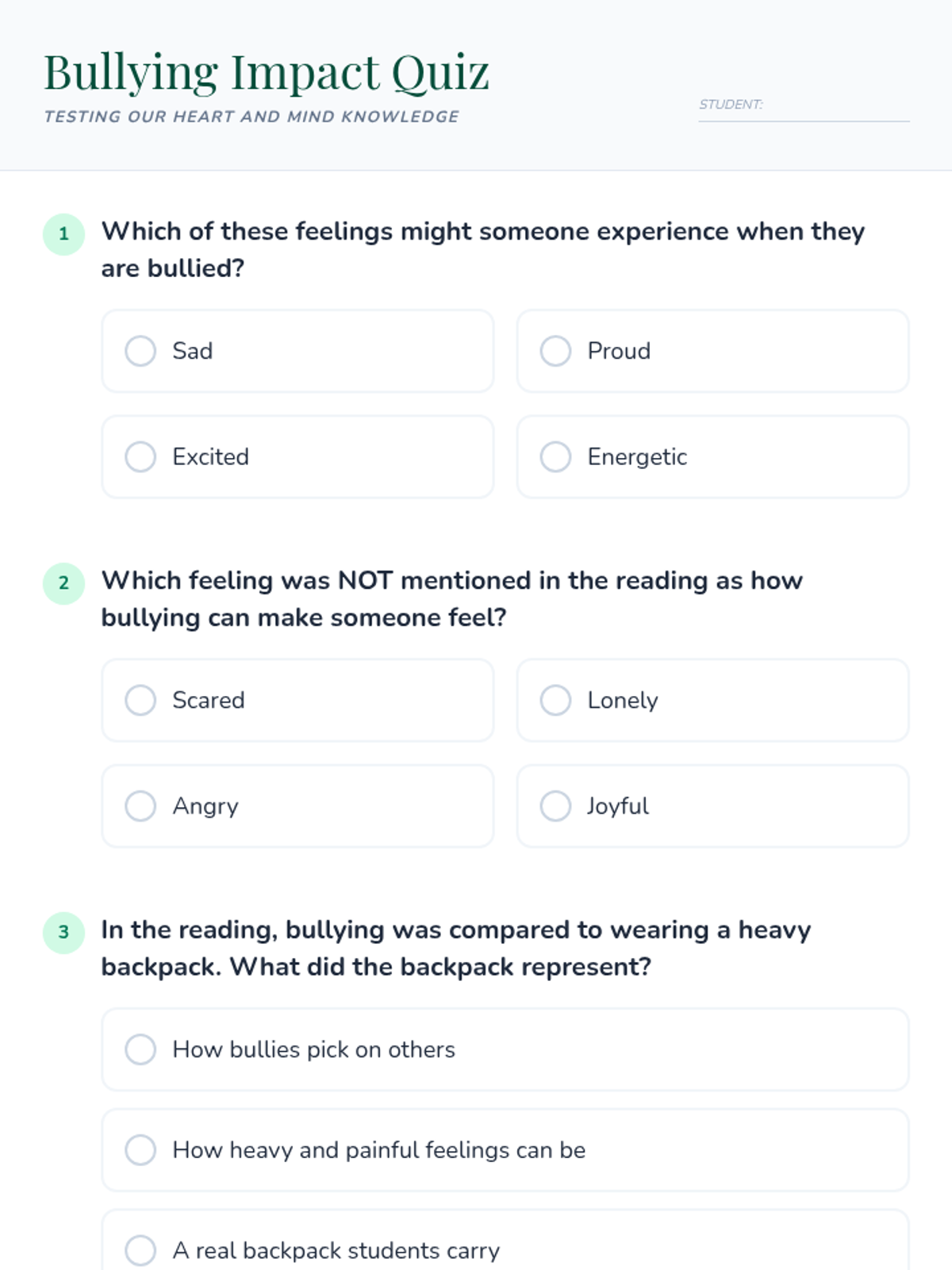The width and height of the screenshot is (952, 1270).
Task: Click the Student name input field
Action: (833, 106)
